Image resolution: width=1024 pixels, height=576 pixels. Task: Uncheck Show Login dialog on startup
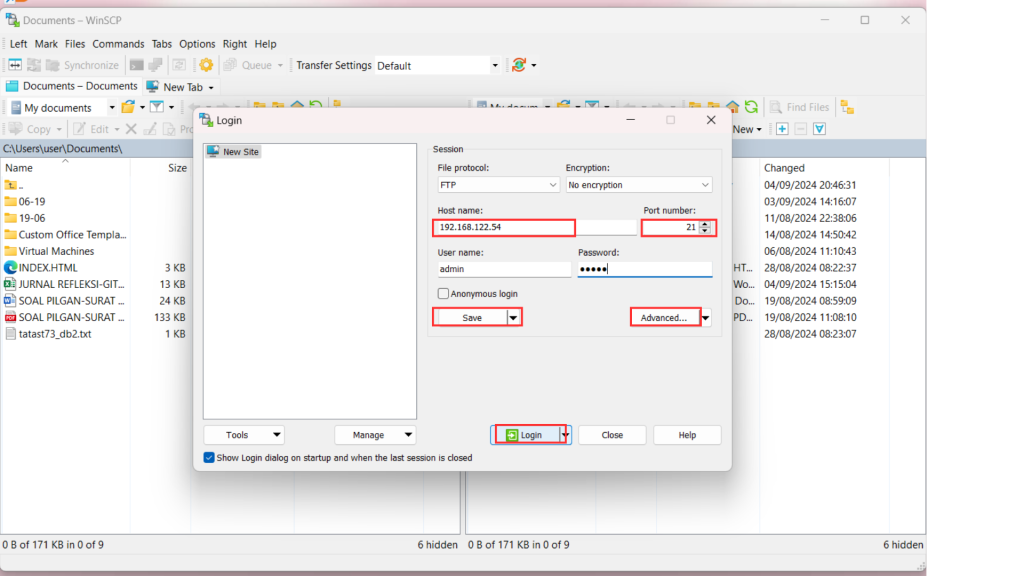click(209, 458)
